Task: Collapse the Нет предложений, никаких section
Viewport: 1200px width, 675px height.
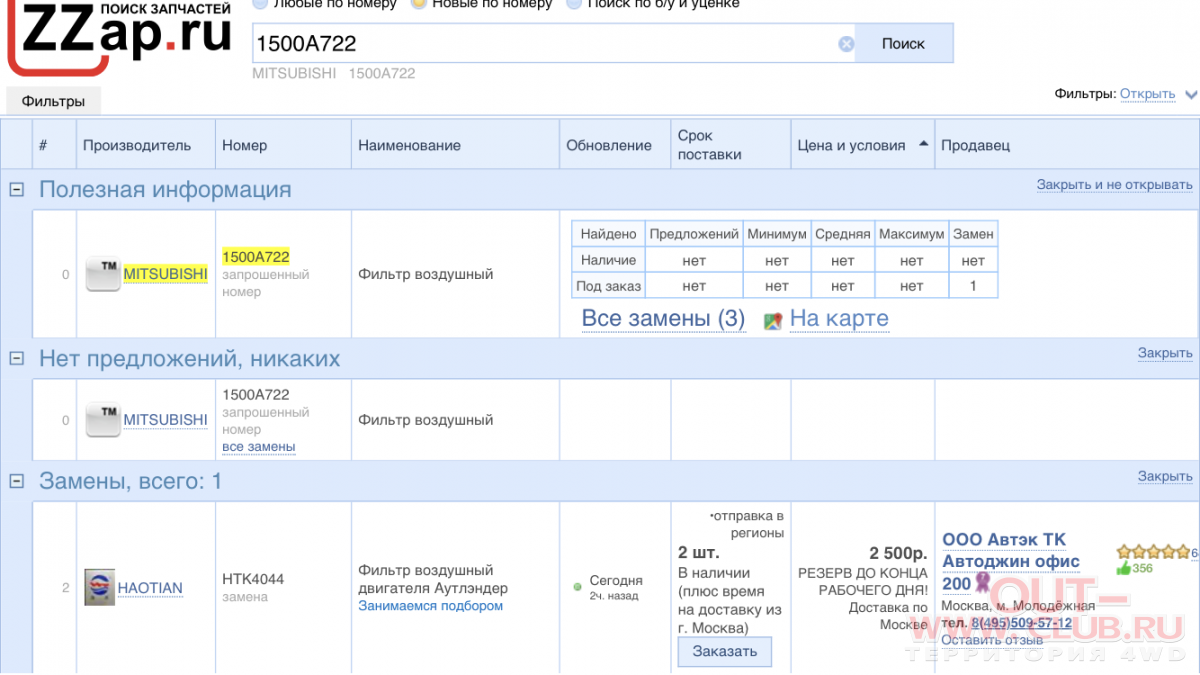Action: (x=16, y=358)
